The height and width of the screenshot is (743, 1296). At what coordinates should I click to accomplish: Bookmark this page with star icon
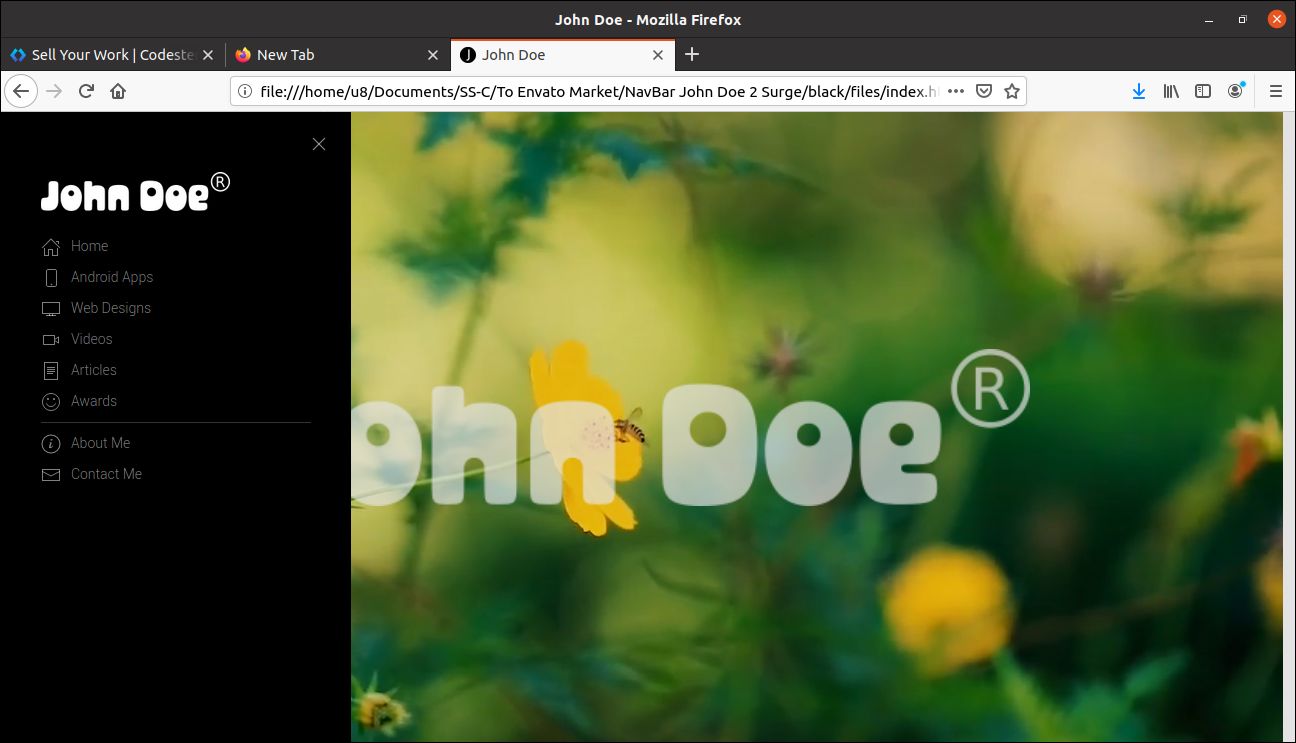(1012, 91)
